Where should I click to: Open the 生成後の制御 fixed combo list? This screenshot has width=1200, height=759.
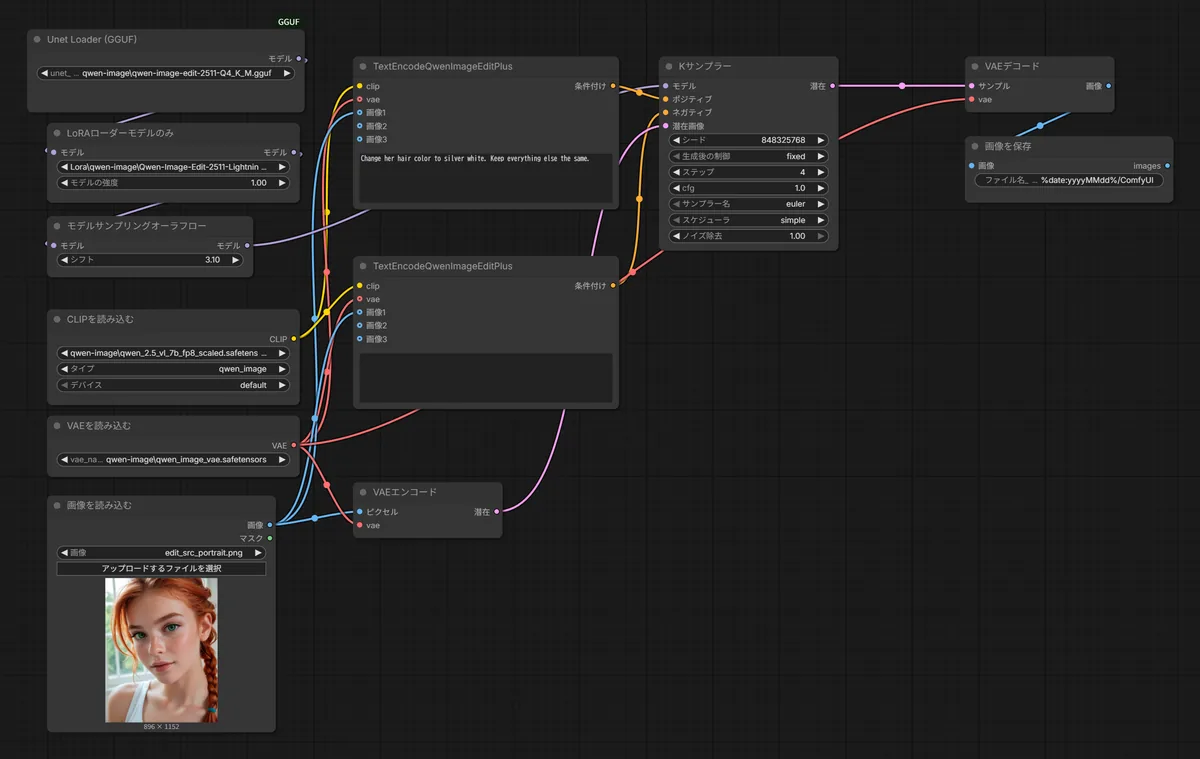pyautogui.click(x=749, y=156)
